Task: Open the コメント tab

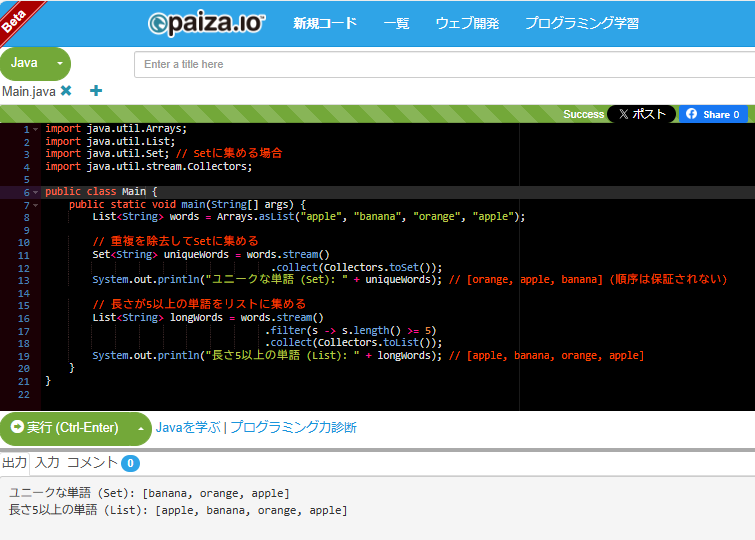Action: tap(92, 463)
